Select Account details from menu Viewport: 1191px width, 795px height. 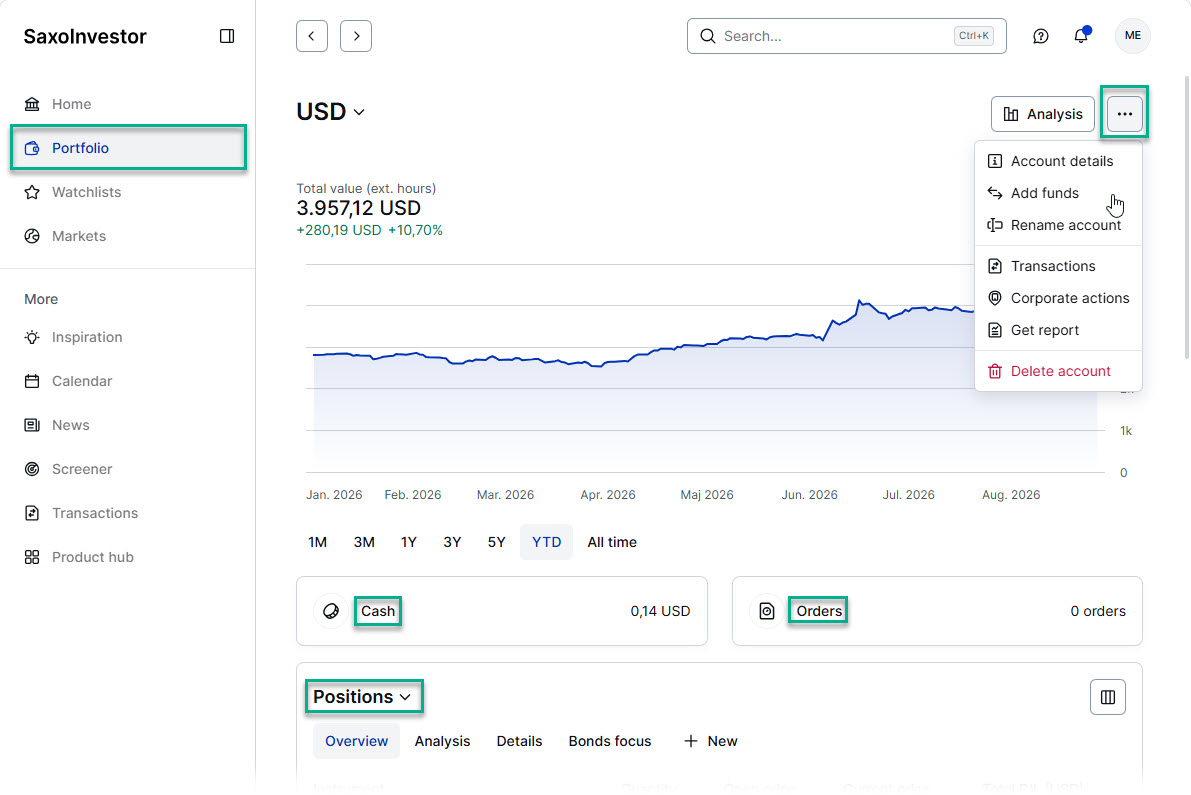point(1058,161)
